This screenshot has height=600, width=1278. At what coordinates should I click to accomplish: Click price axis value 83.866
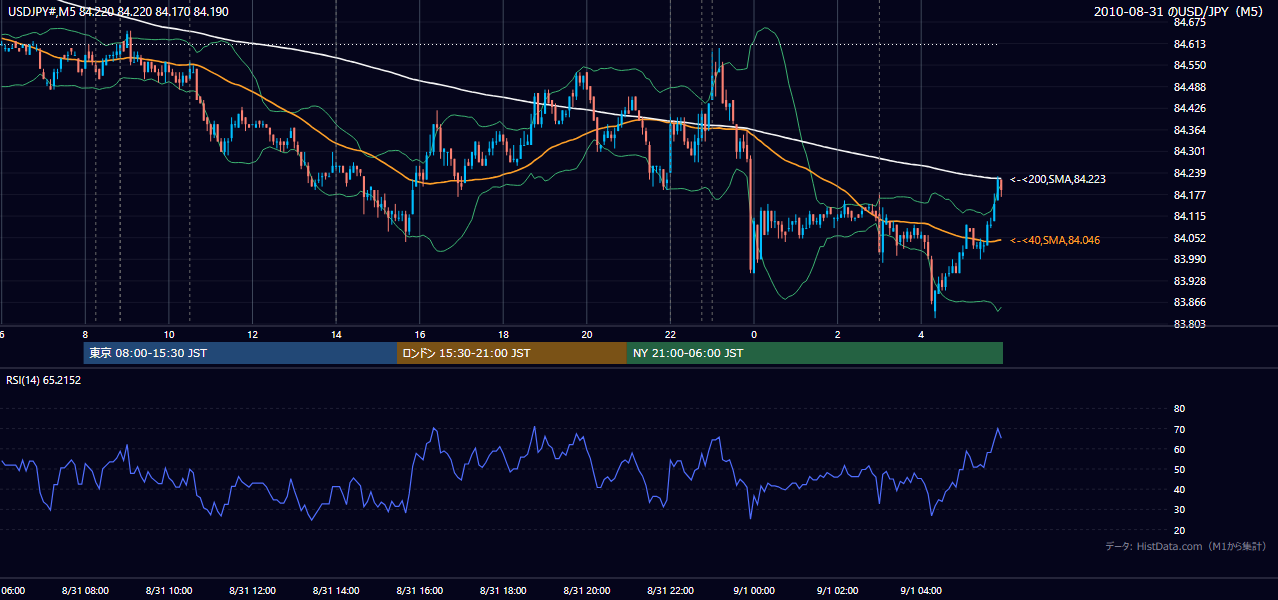1190,302
